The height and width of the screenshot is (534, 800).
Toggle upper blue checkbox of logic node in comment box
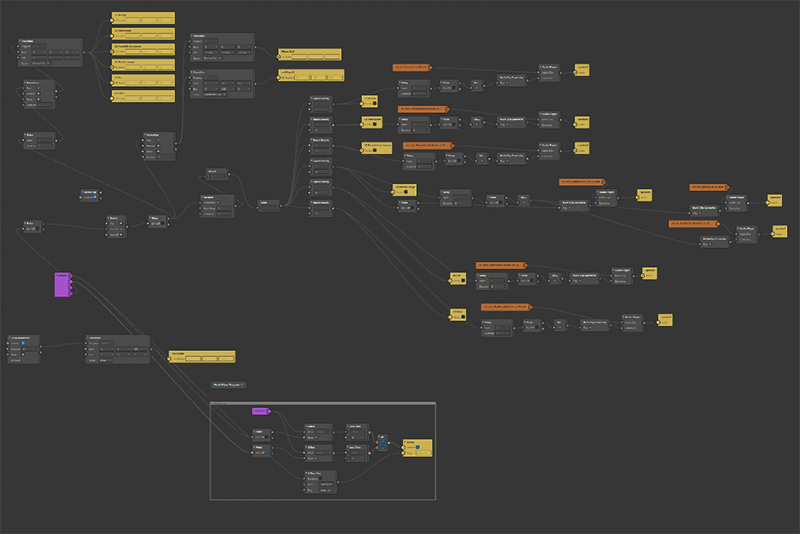(x=383, y=442)
